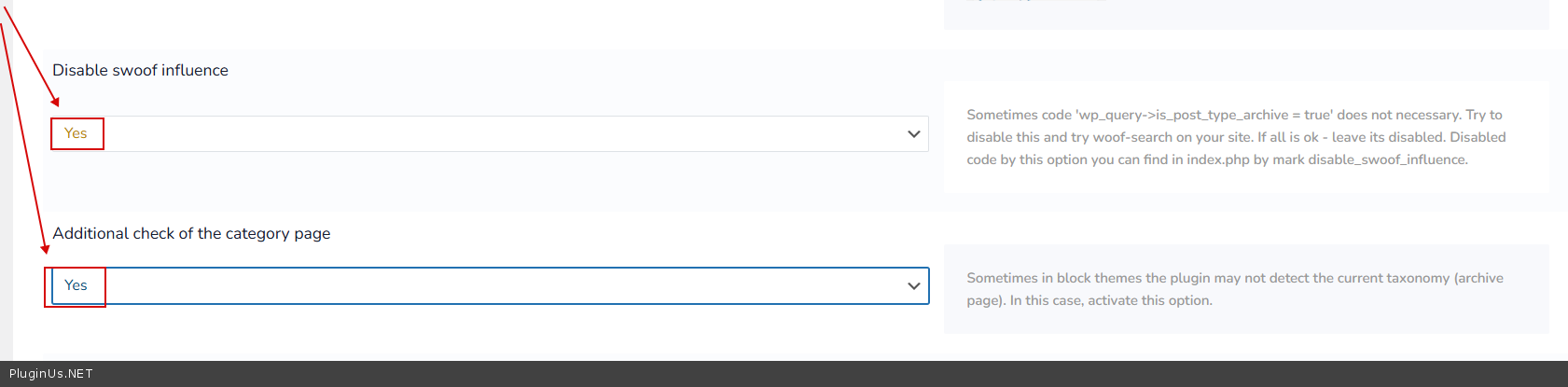Click chevron arrow of Disable swoof influence select
The image size is (1568, 387).
913,134
